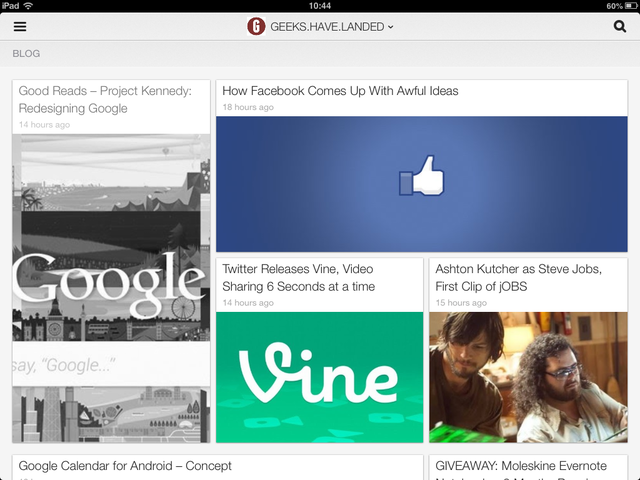Tap '18 hours ago' under Facebook article

point(248,107)
